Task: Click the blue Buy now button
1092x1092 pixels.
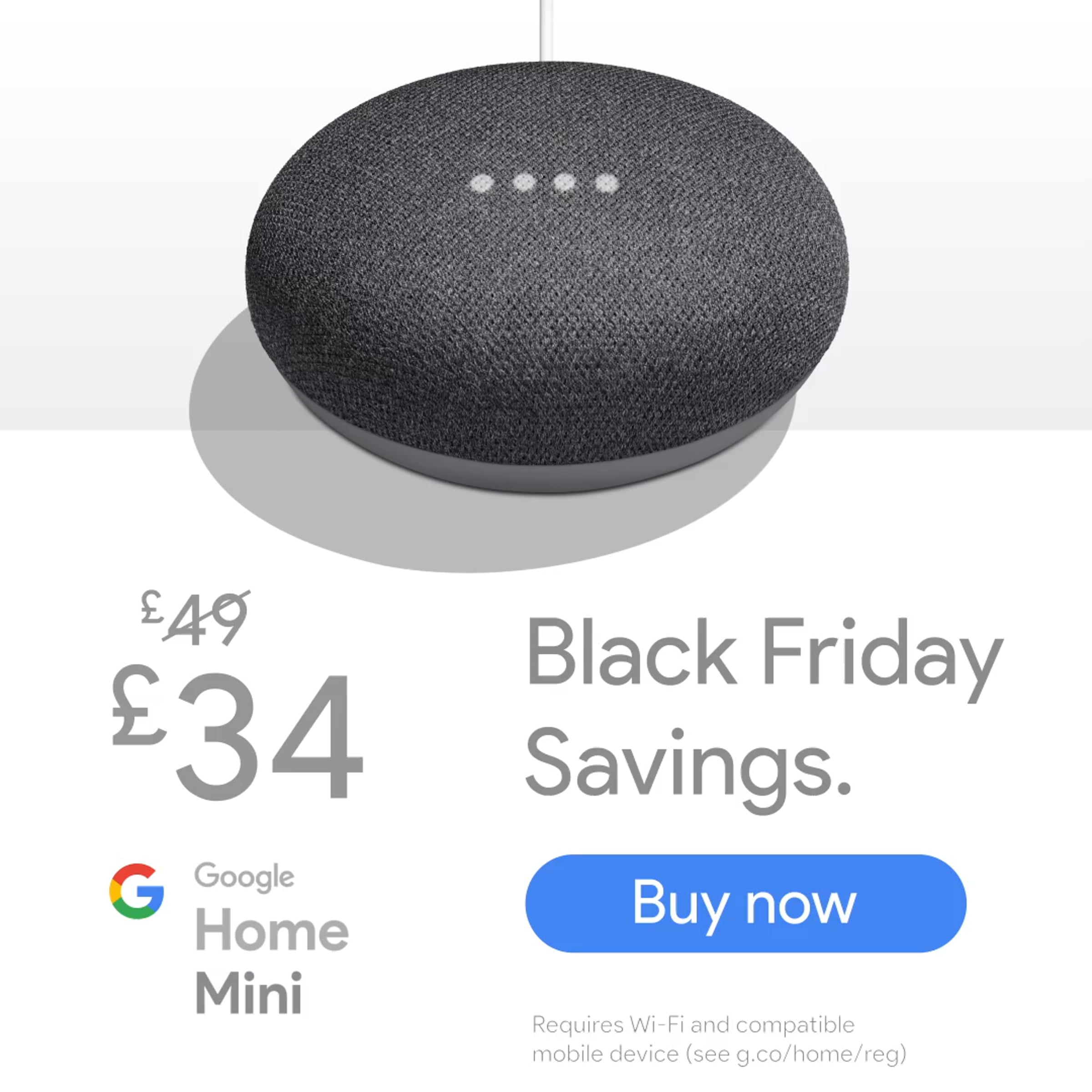Action: pos(746,903)
